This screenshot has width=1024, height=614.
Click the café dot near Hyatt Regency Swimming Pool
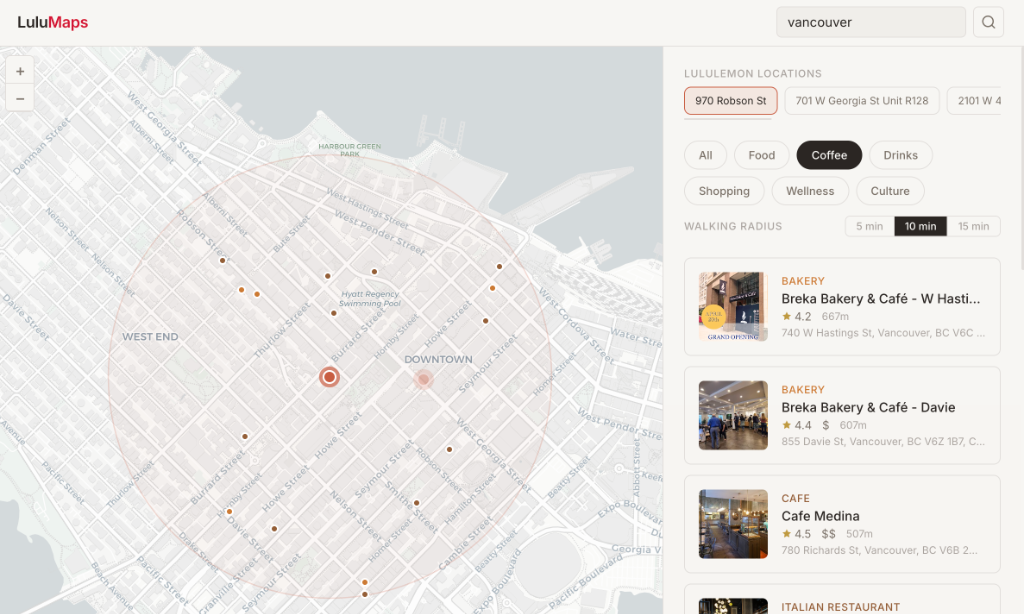[x=333, y=313]
